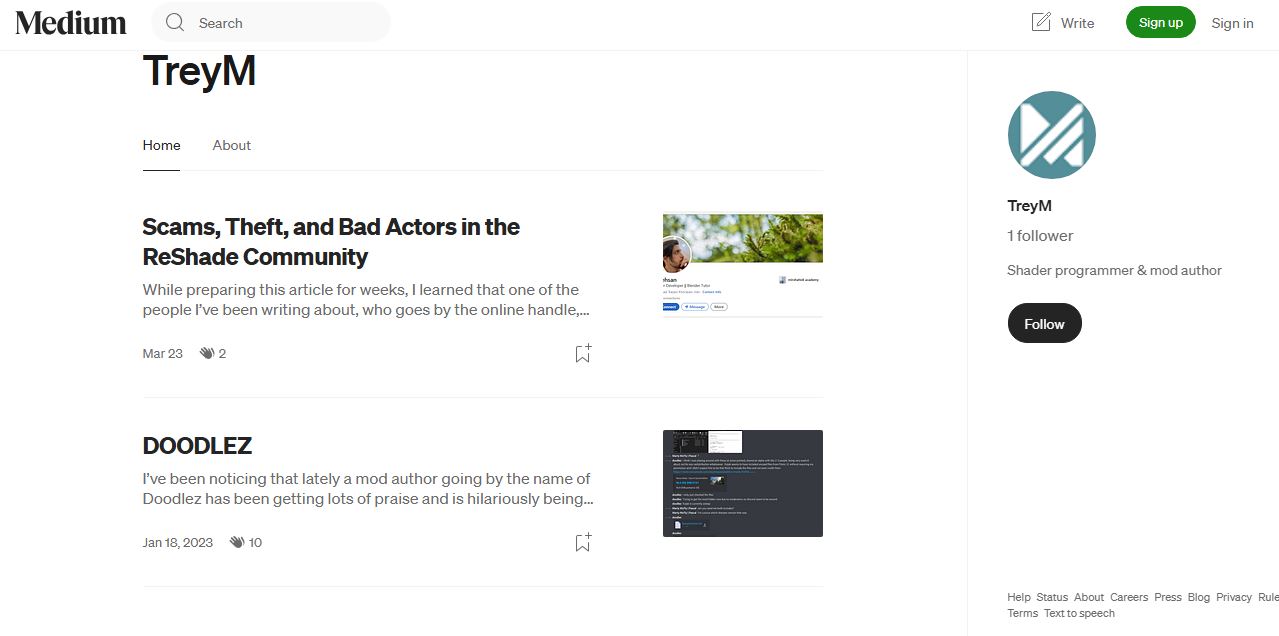Click clap icon on DOODLEZ article
This screenshot has width=1279, height=636.
click(237, 542)
